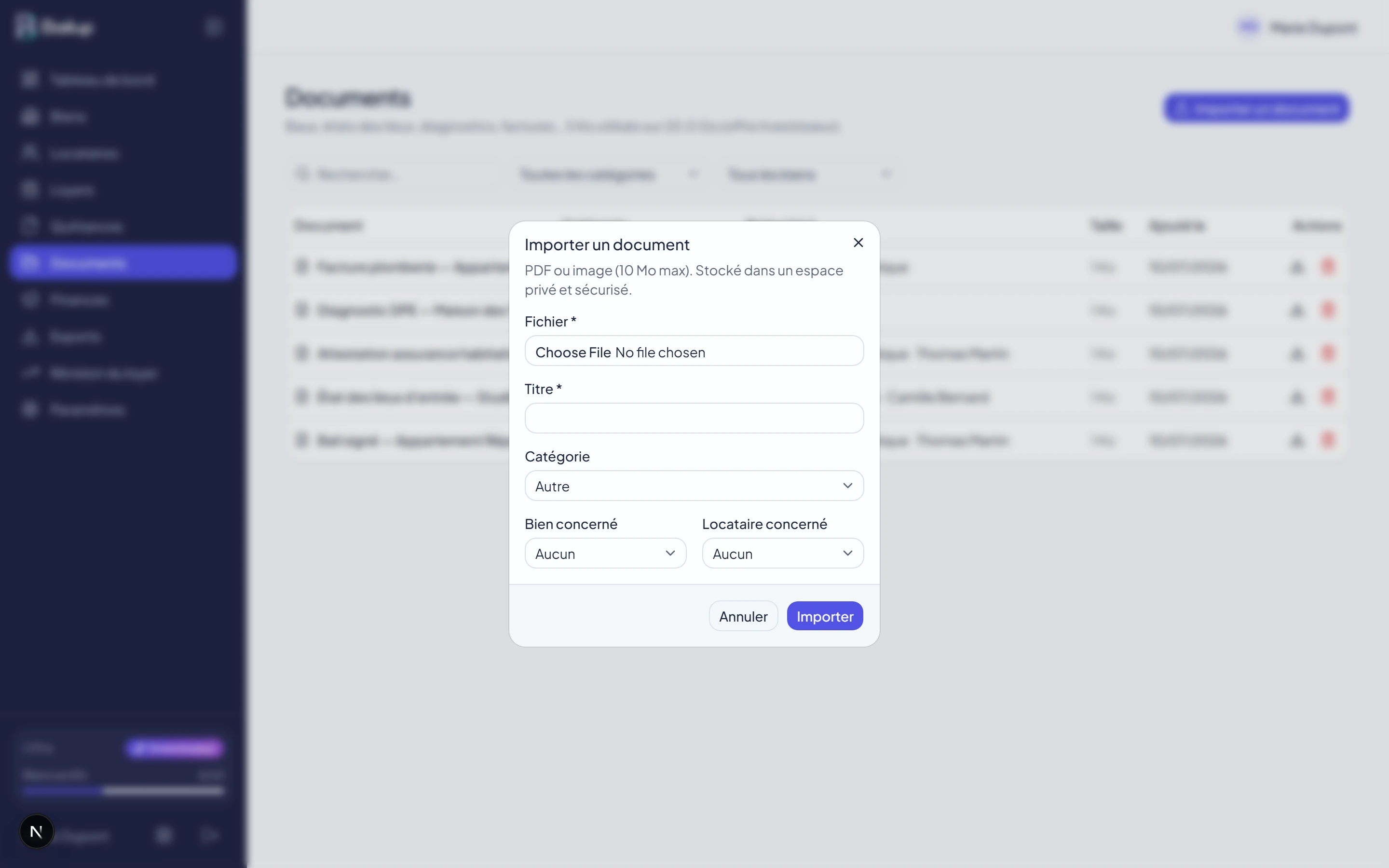Click the red delete icon in first document row
The image size is (1389, 868).
click(x=1328, y=266)
